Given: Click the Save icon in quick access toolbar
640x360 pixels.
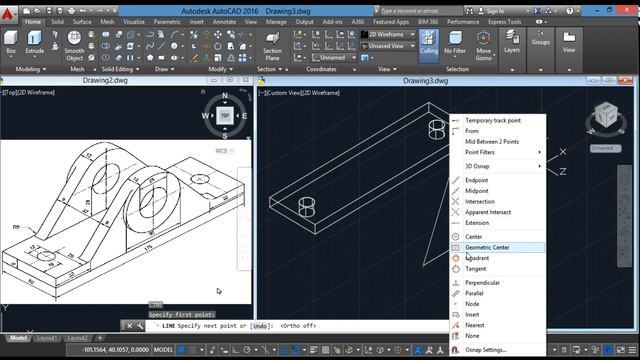Looking at the screenshot, I should pyautogui.click(x=49, y=11).
